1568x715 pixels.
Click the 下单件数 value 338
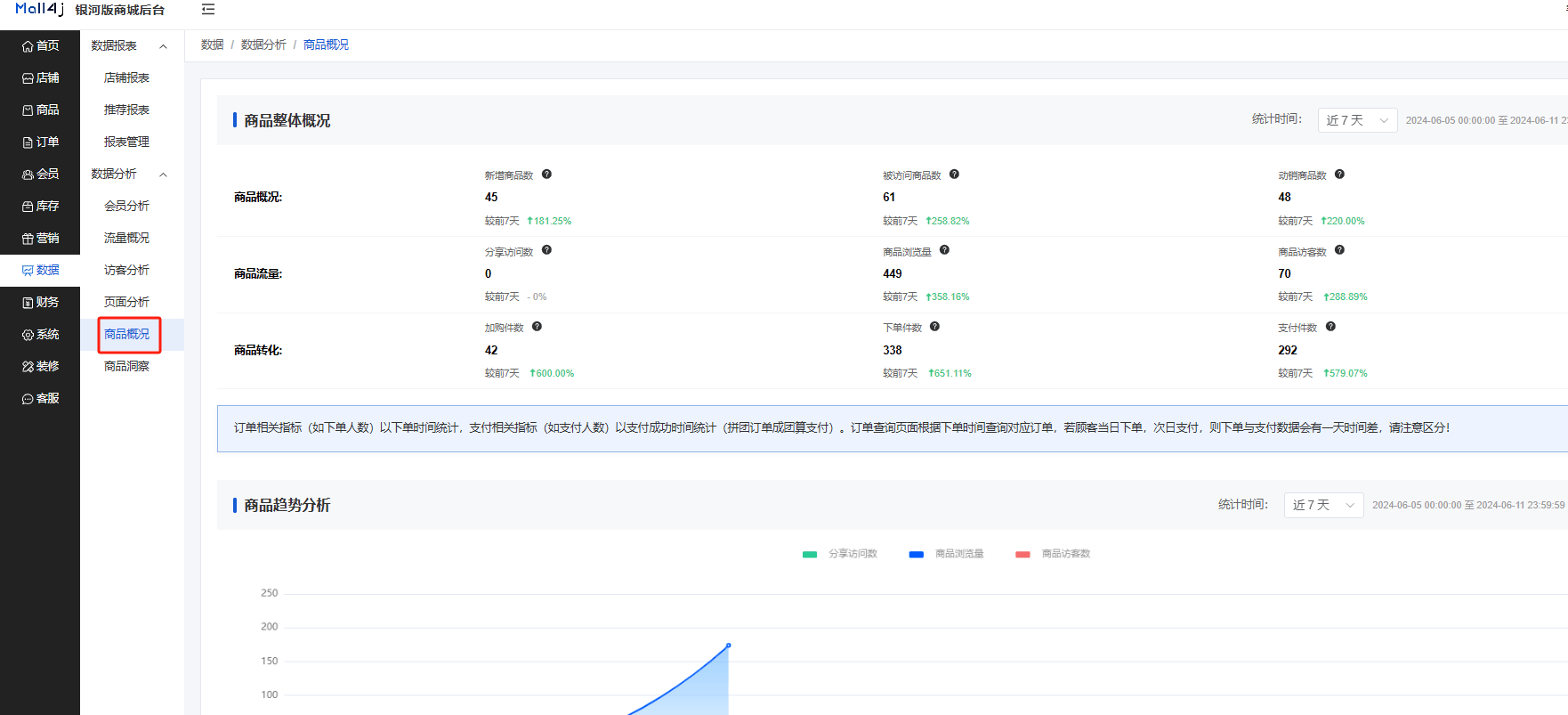click(x=893, y=351)
